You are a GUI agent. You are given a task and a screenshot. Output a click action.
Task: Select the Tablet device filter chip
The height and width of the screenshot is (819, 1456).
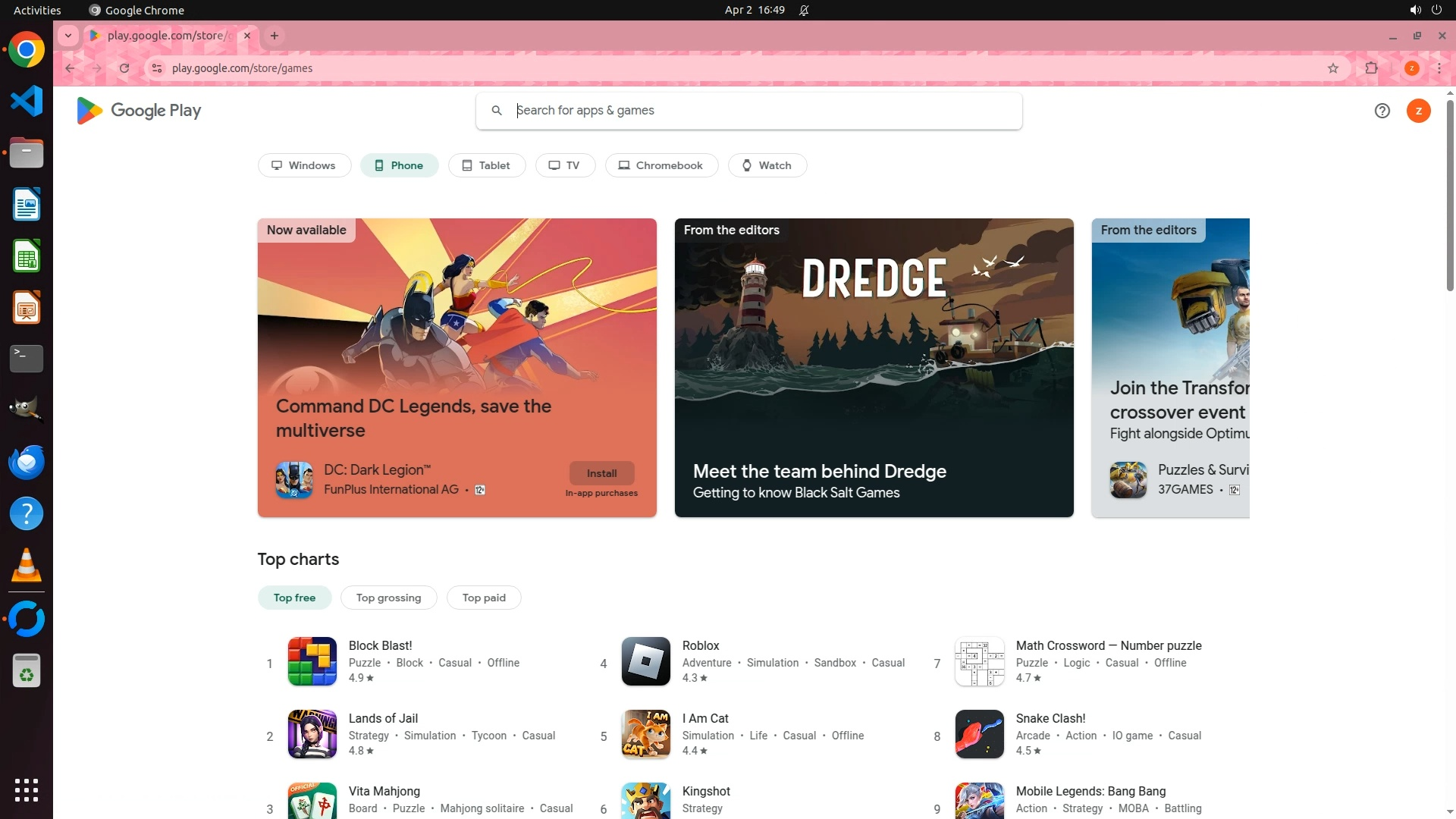pyautogui.click(x=486, y=165)
